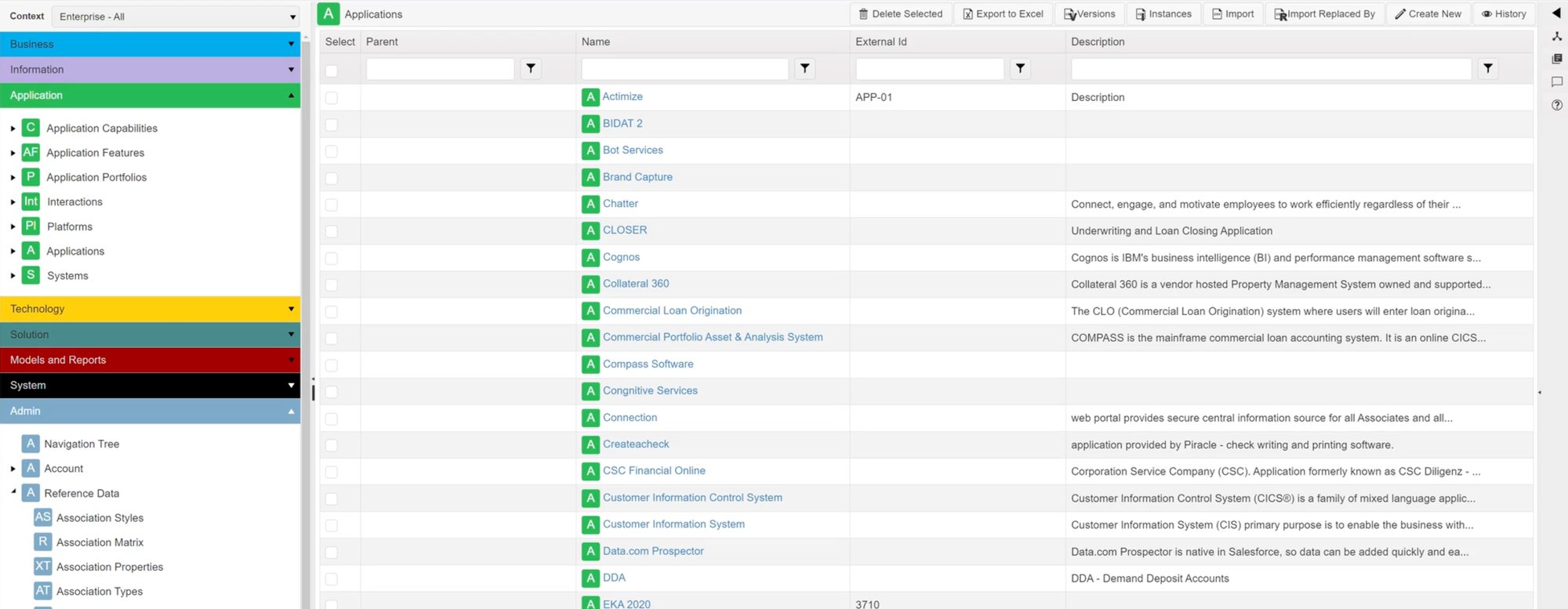Screen dimensions: 1568x609
Task: Expand the Platforms tree node
Action: click(13, 227)
